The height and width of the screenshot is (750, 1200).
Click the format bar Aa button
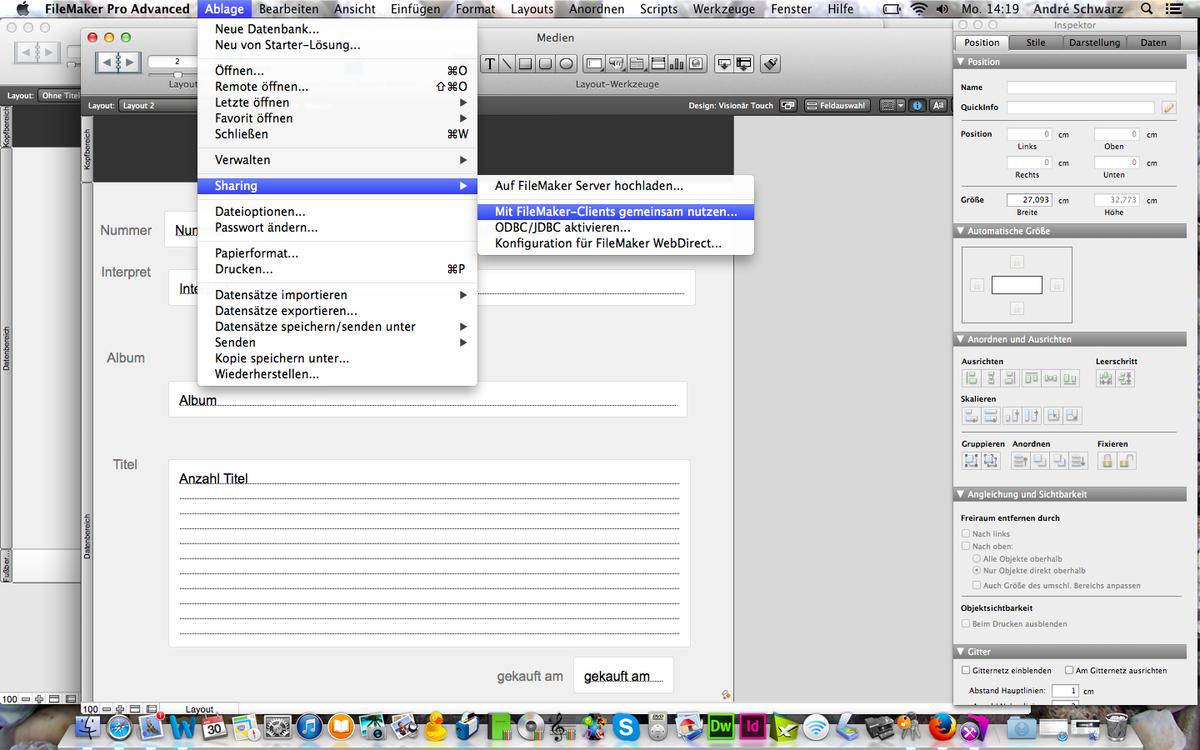pyautogui.click(x=939, y=105)
